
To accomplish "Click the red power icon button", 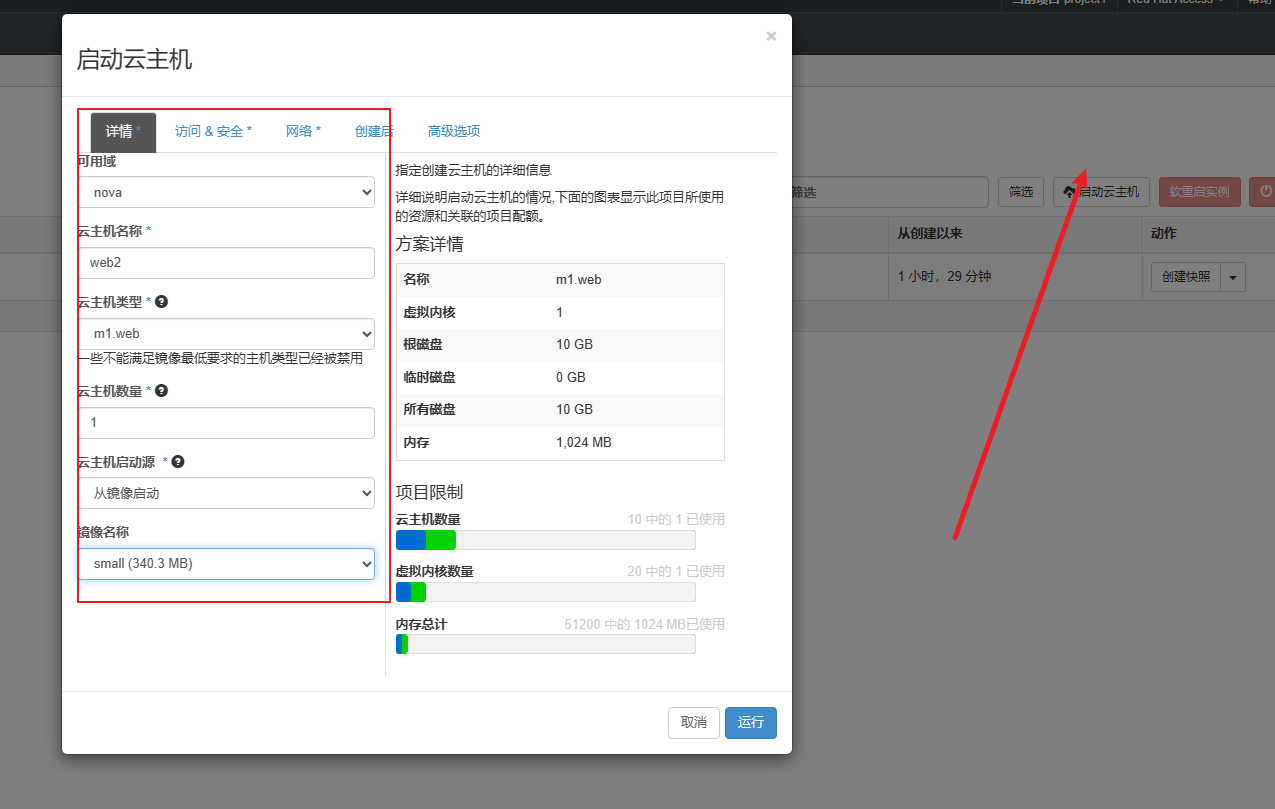I will click(1264, 191).
